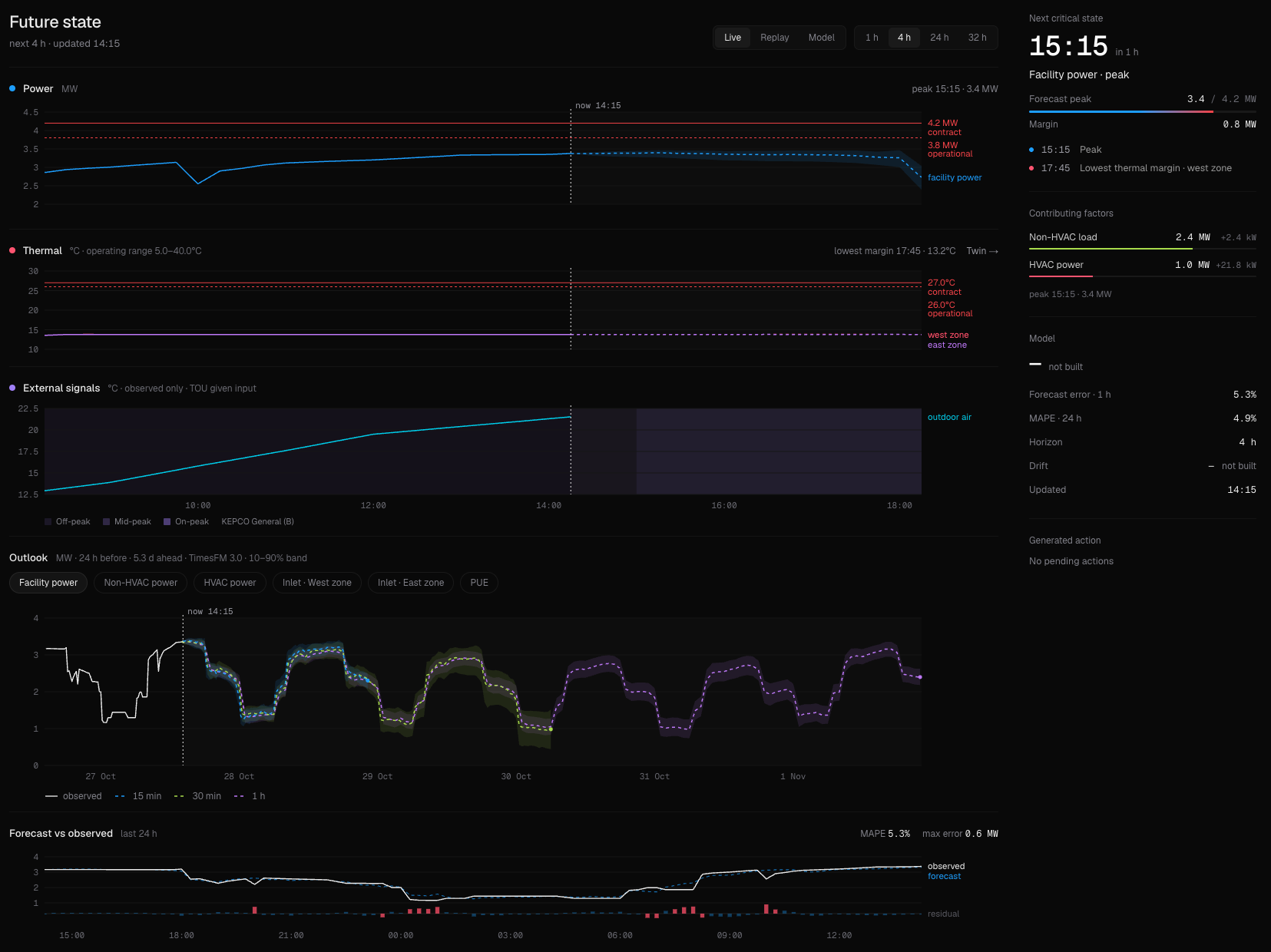Click the On-peak legend swatch
This screenshot has height=952, width=1271.
167,522
